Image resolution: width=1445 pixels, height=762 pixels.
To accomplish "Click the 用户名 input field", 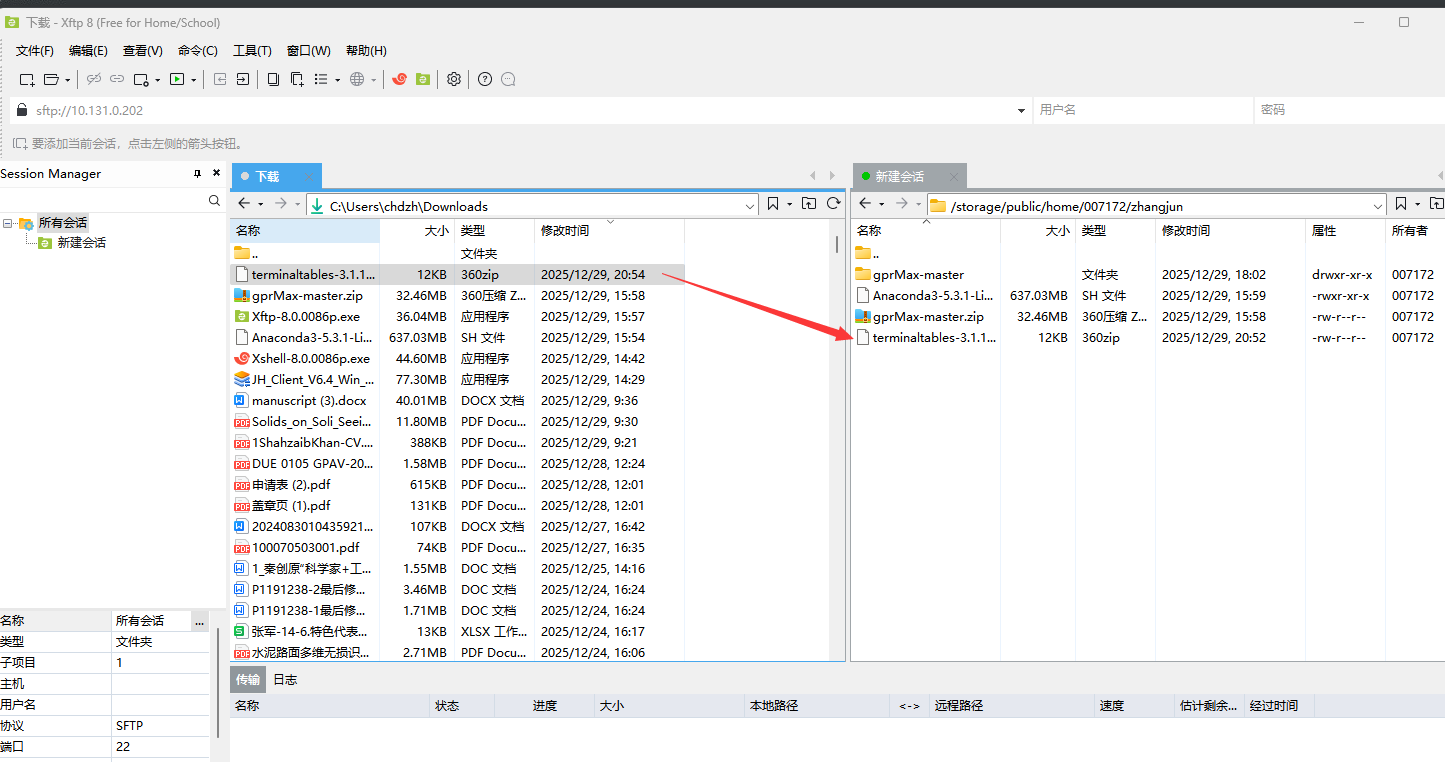I will 1143,110.
